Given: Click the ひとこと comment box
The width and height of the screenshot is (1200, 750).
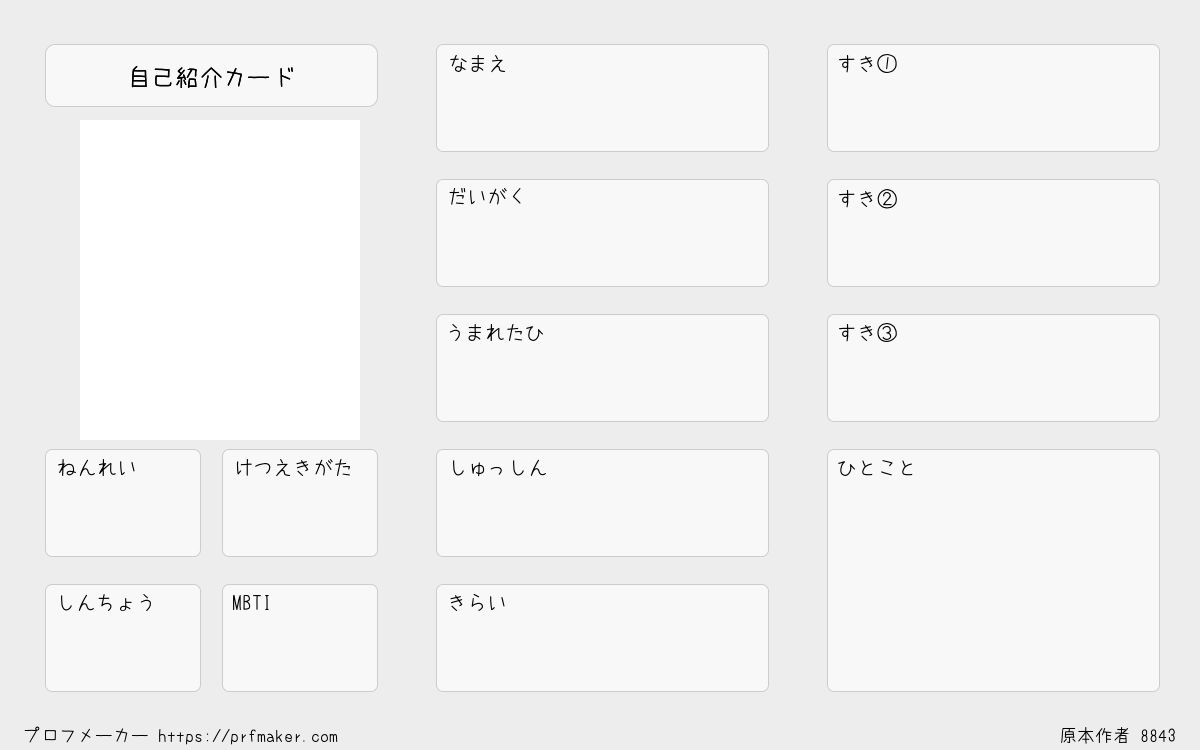Looking at the screenshot, I should coord(993,570).
